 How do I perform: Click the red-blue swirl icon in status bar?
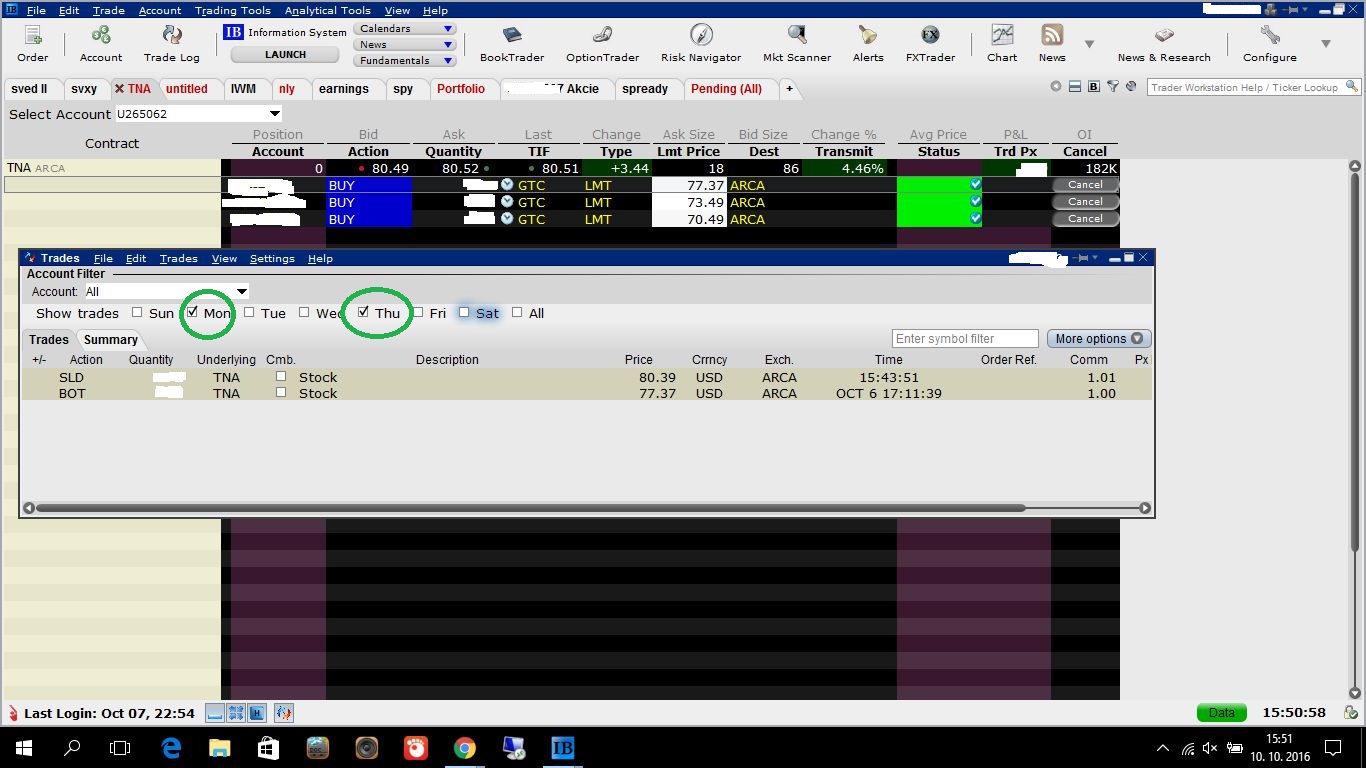coord(284,713)
